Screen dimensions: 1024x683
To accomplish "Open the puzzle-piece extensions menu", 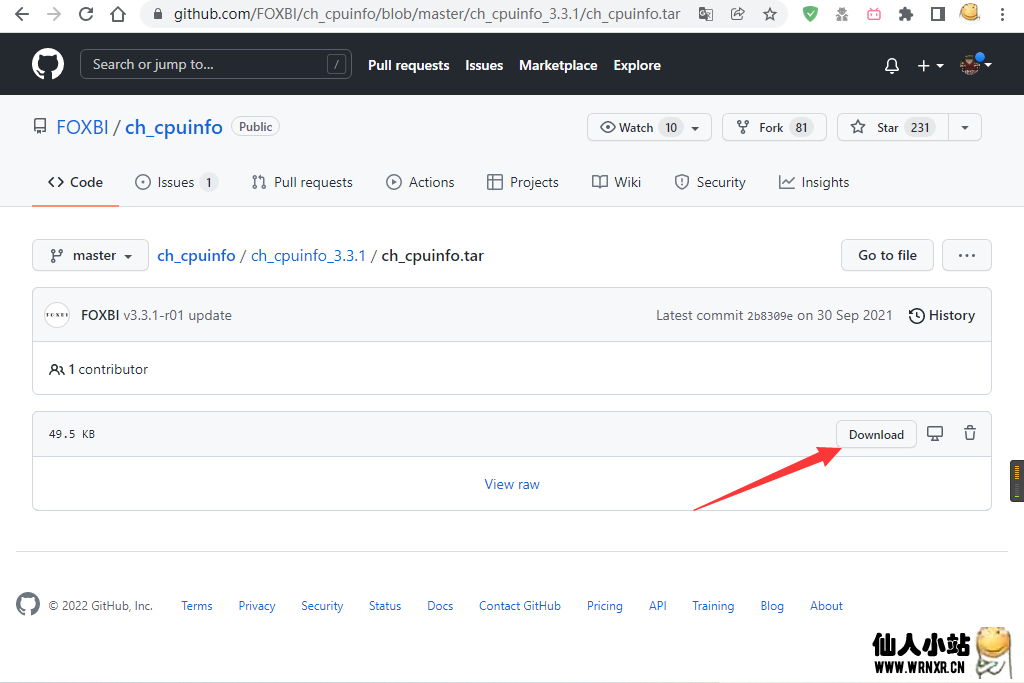I will (906, 14).
